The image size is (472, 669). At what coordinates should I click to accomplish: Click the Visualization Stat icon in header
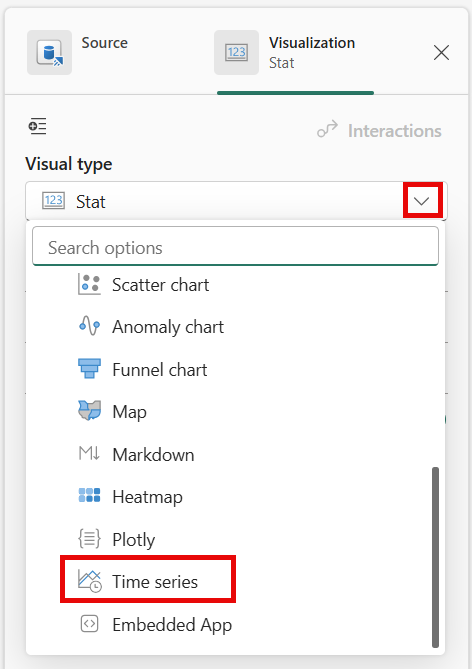coord(236,52)
